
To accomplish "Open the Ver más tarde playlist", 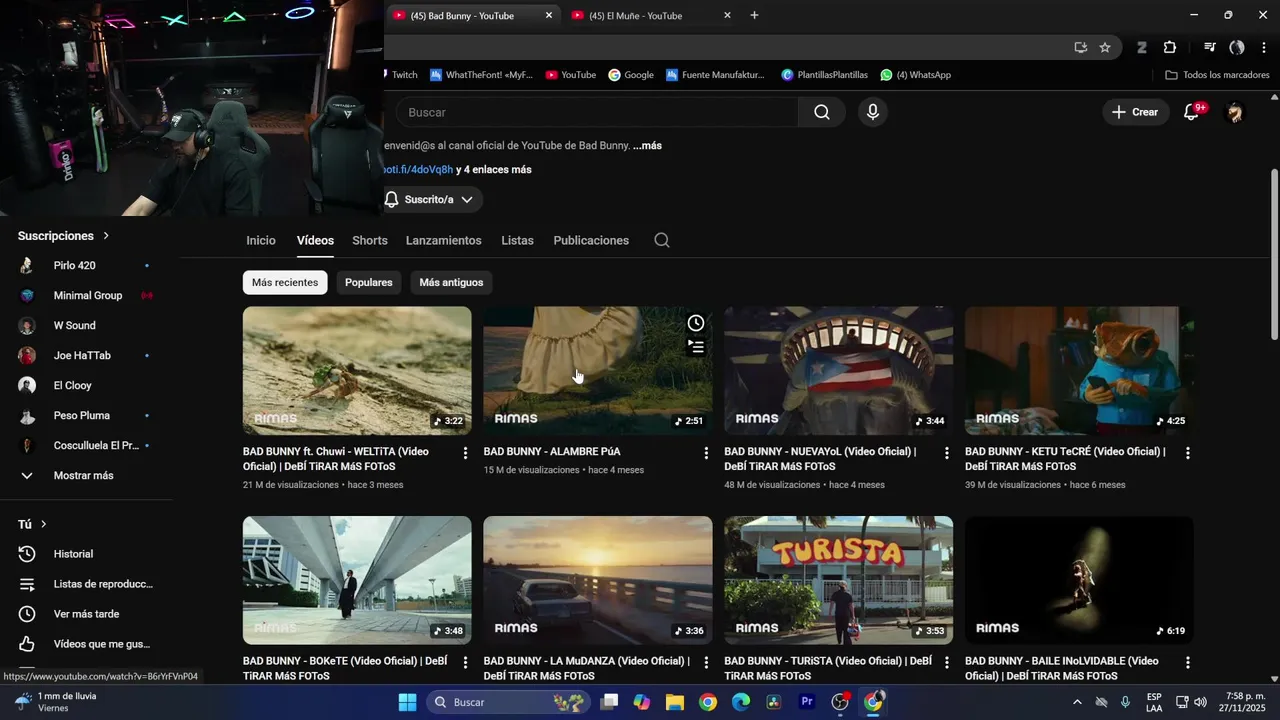I will [x=86, y=614].
